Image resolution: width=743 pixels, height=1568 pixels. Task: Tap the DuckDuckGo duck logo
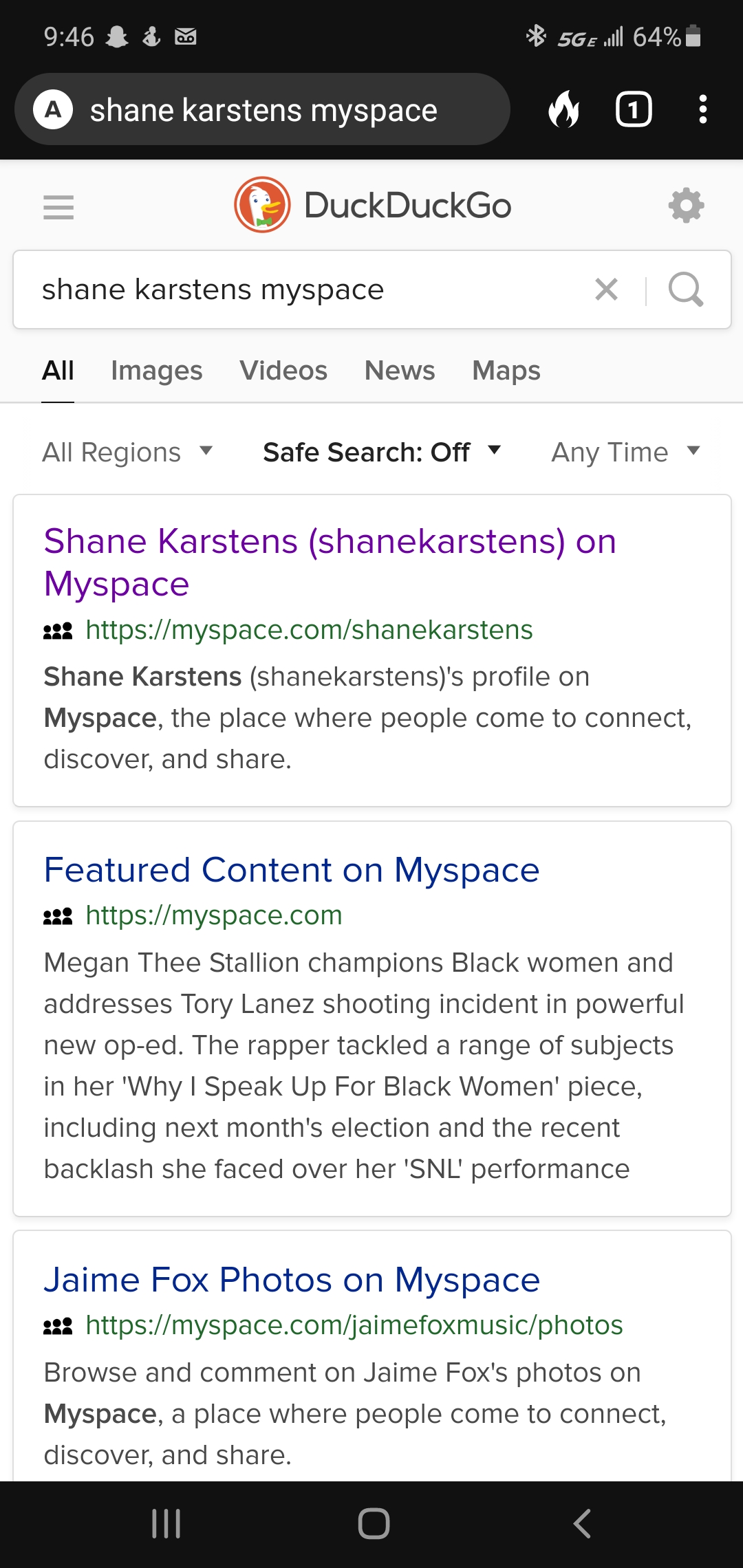[x=262, y=205]
